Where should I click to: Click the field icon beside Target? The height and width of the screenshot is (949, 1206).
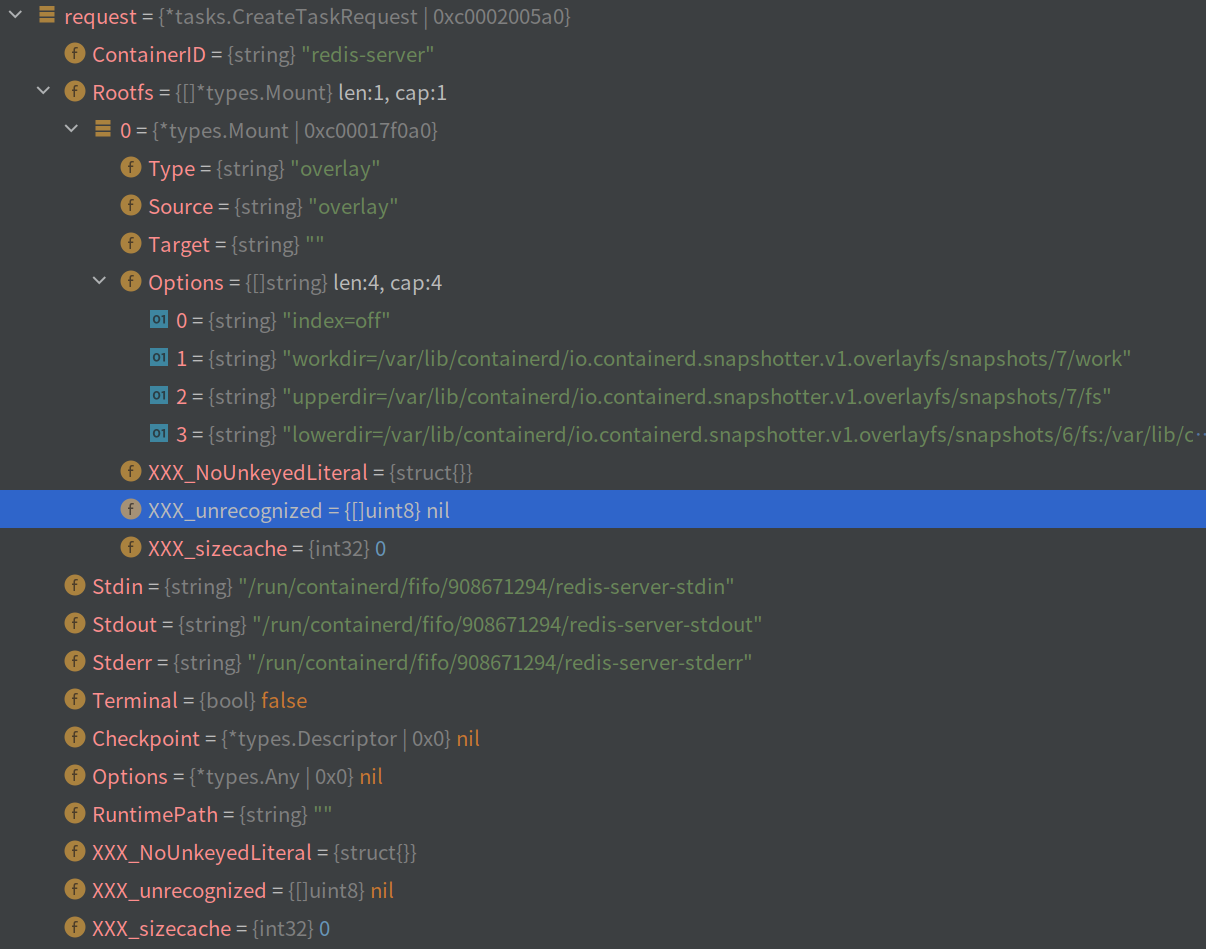point(130,244)
